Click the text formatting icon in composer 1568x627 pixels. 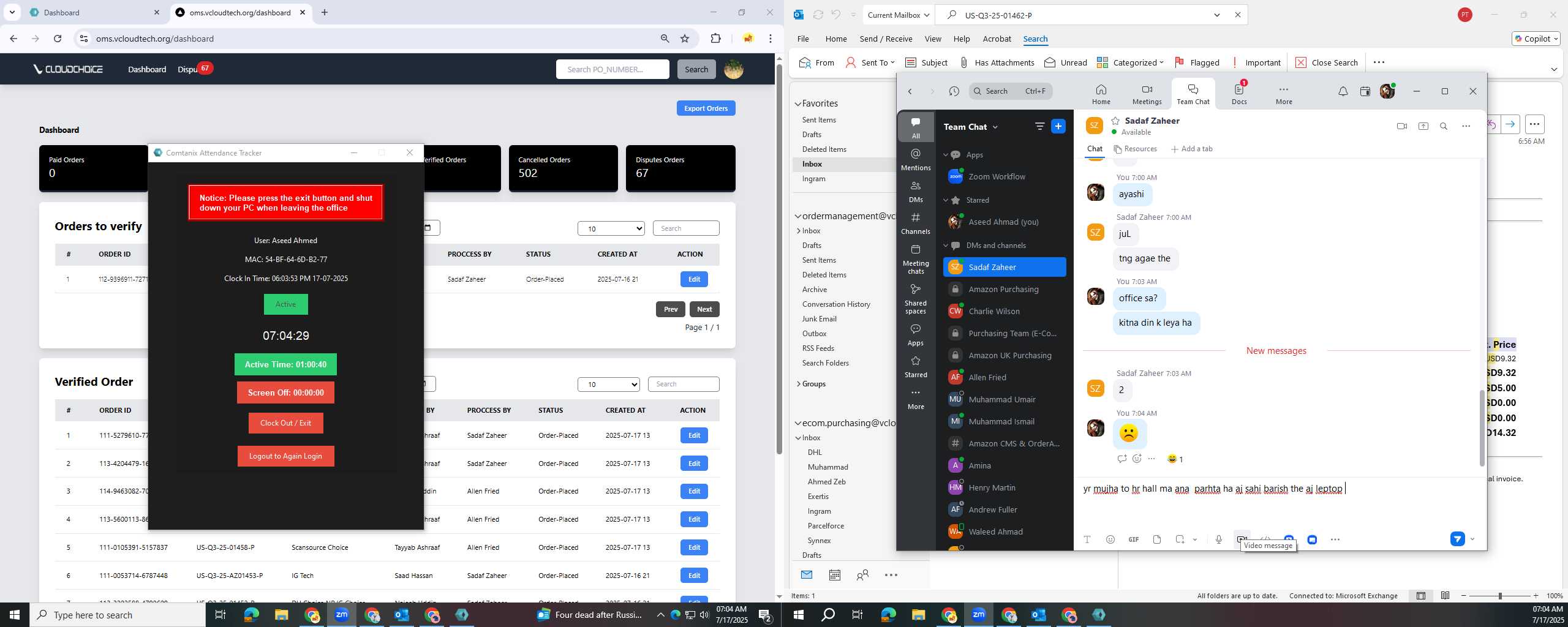(1087, 539)
